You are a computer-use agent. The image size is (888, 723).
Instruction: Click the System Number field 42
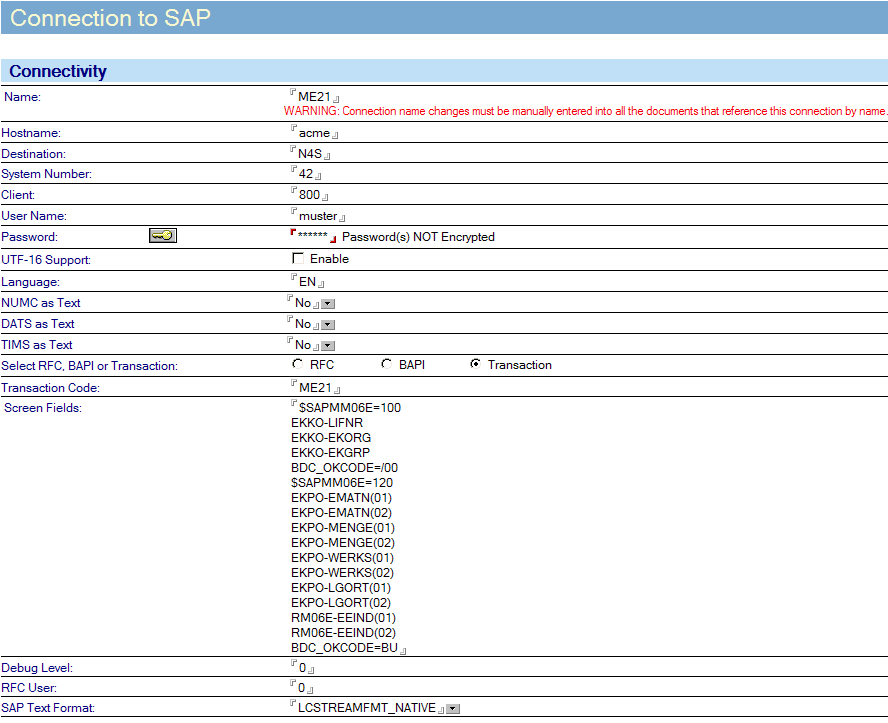306,174
